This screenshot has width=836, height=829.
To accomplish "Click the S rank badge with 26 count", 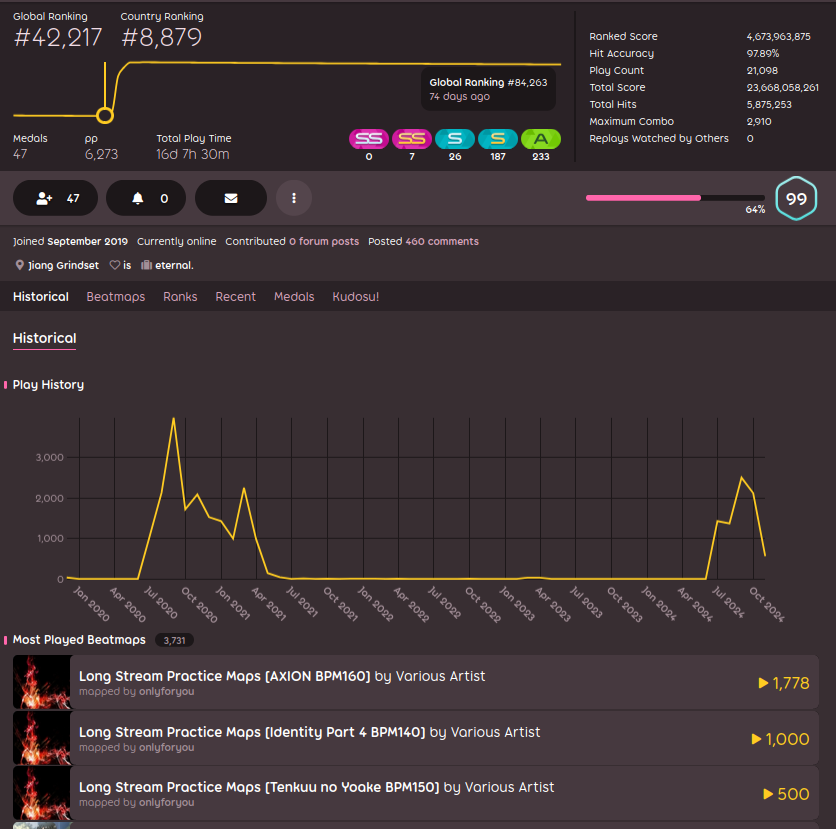I will coord(454,139).
